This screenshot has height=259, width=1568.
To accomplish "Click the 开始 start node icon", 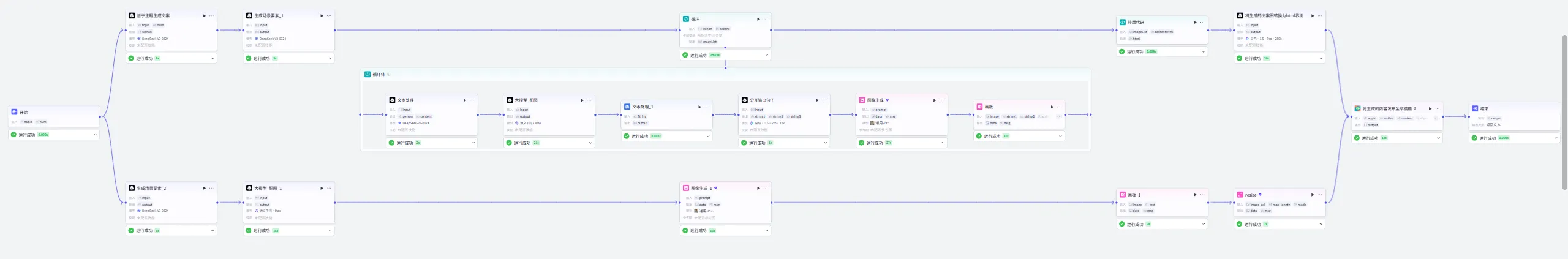I will click(14, 112).
